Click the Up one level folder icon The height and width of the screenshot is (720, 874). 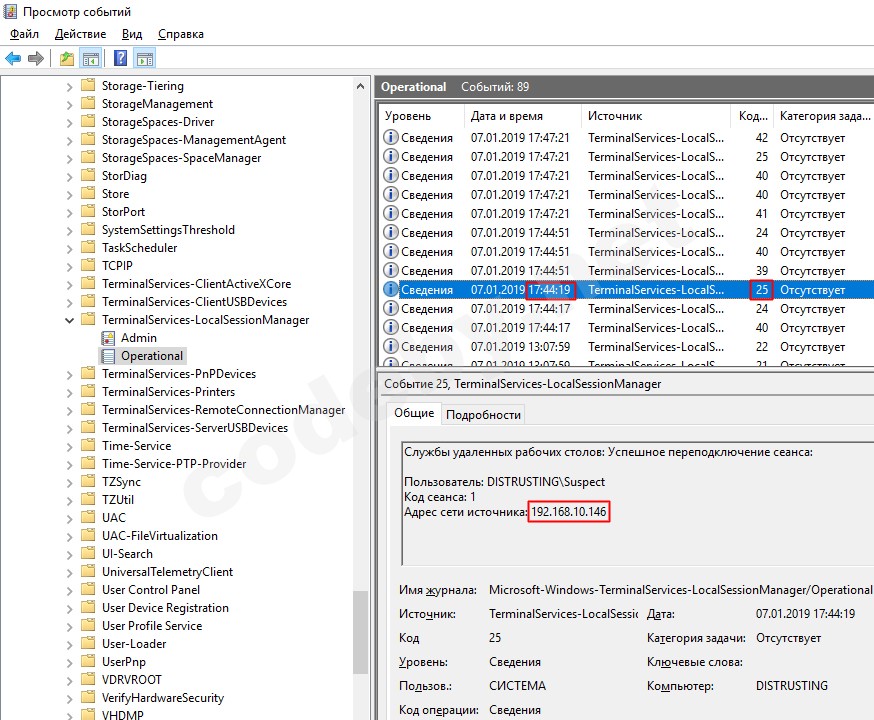[x=66, y=59]
